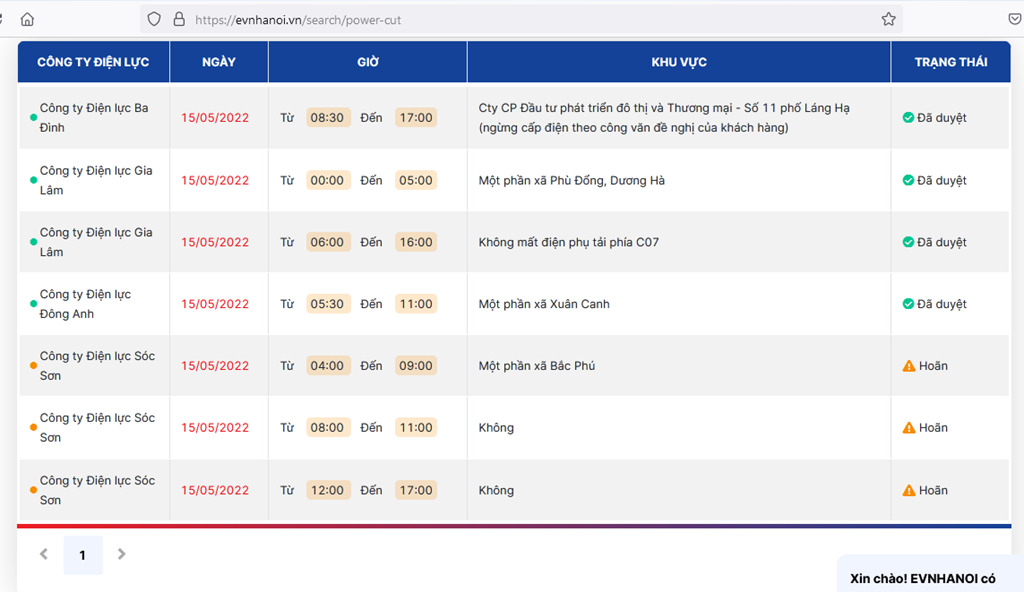This screenshot has width=1024, height=592.
Task: Open the Xin chào! EVNHANOI chat popup
Action: (930, 575)
